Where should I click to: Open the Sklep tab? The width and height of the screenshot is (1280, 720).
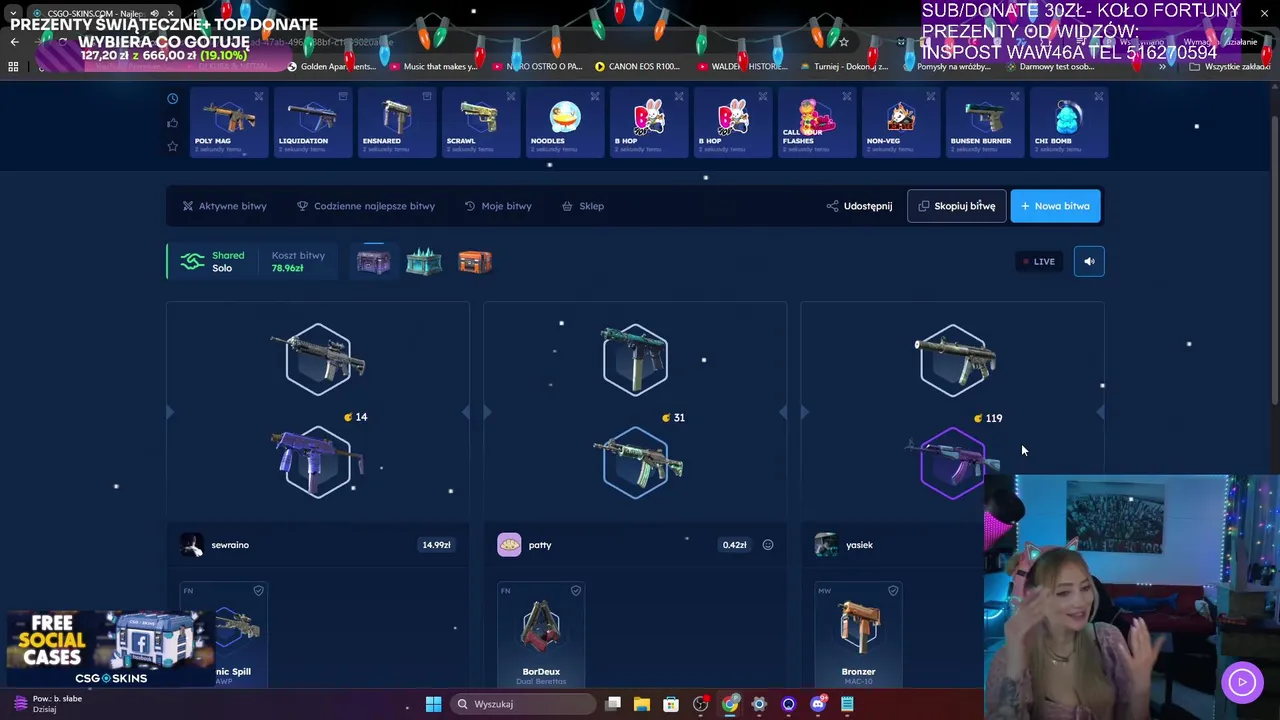(x=583, y=206)
